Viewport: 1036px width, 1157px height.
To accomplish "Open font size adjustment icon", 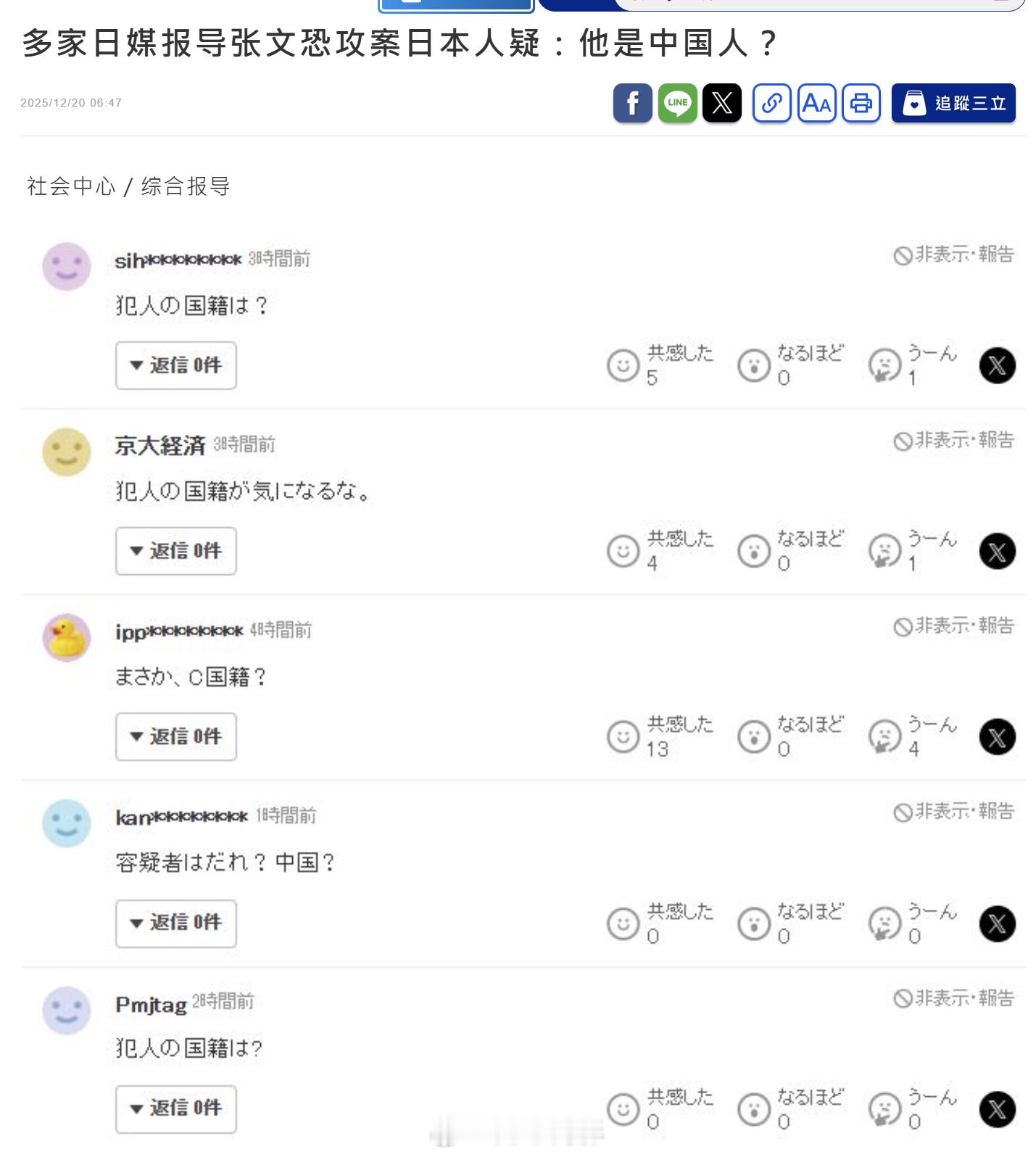I will [x=816, y=103].
